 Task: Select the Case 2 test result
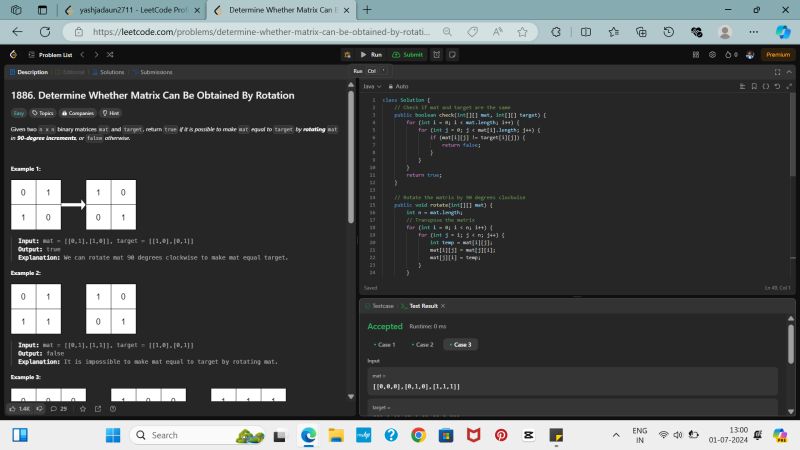point(423,344)
